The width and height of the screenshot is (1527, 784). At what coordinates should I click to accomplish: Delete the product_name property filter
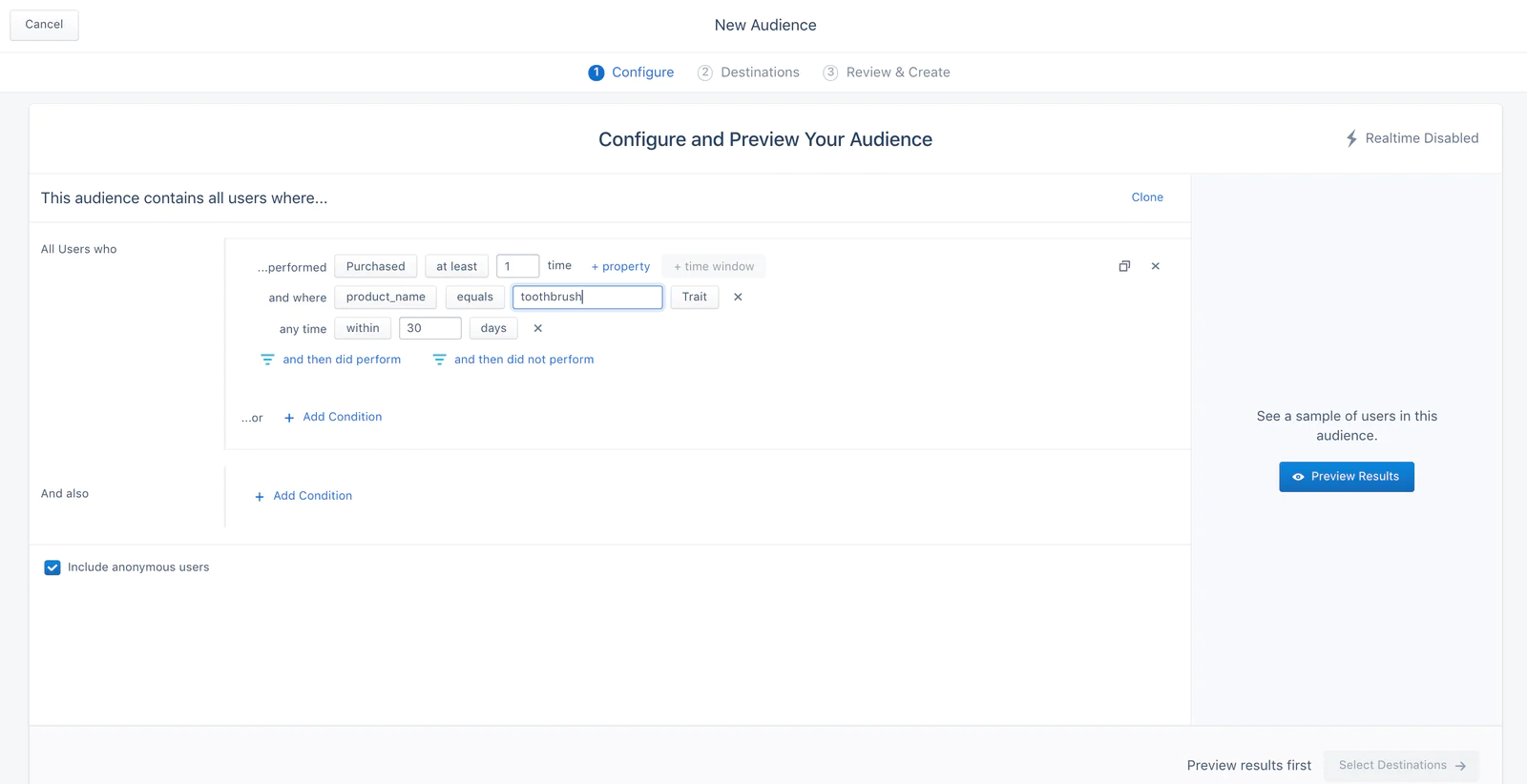click(x=738, y=297)
